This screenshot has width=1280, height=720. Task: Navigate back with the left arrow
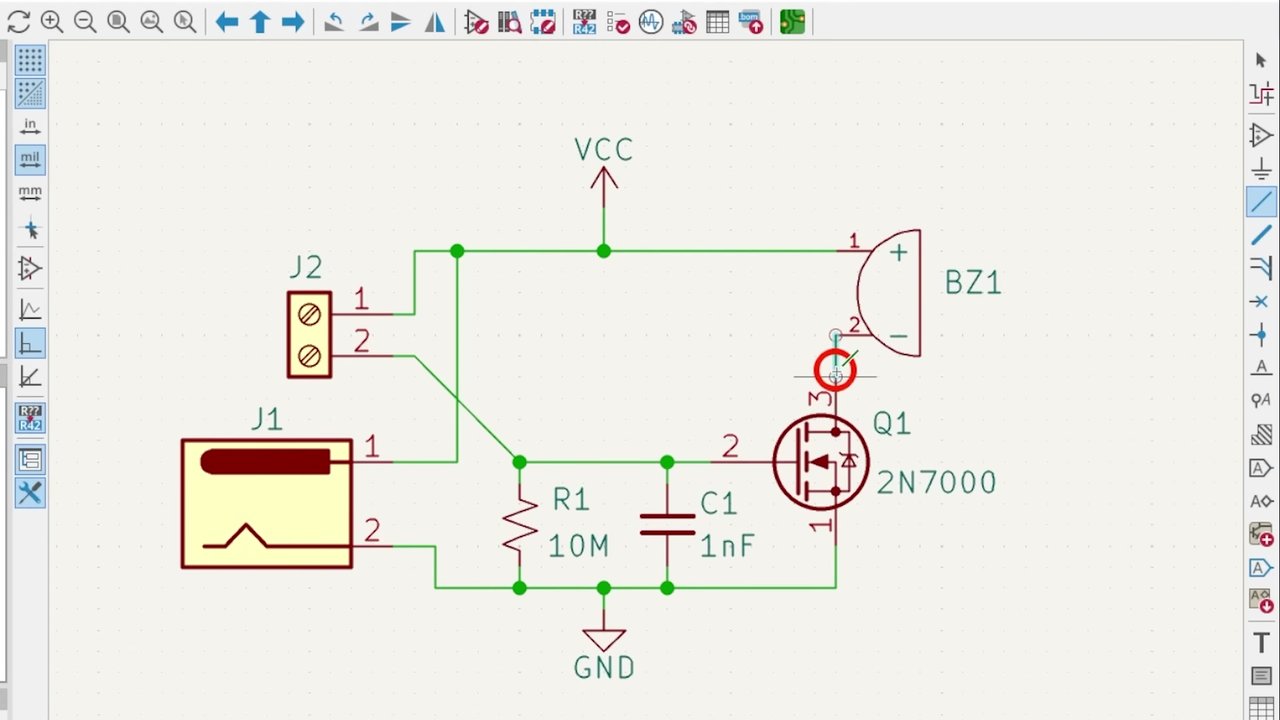(227, 22)
